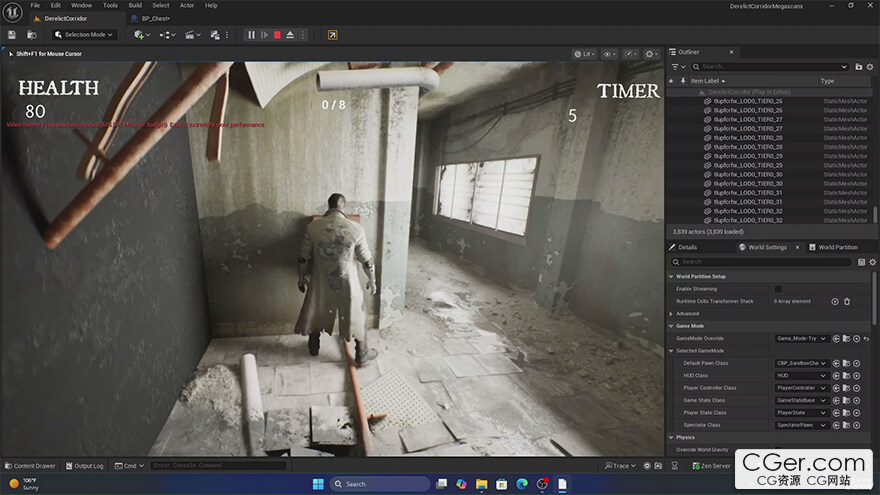Click the Save Current Level icon
This screenshot has width=880, height=495.
click(x=12, y=35)
